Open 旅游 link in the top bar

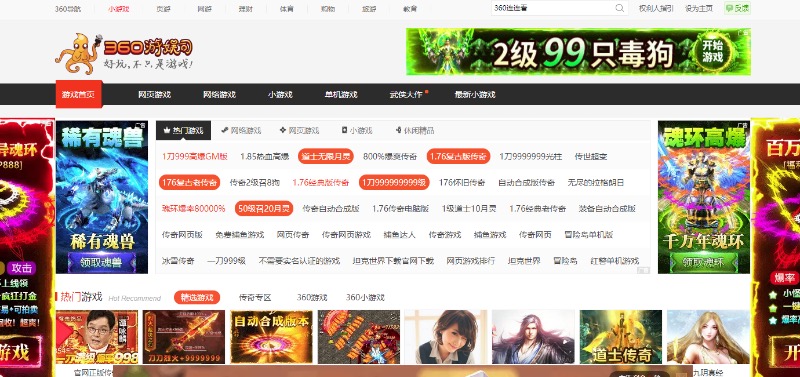(368, 9)
